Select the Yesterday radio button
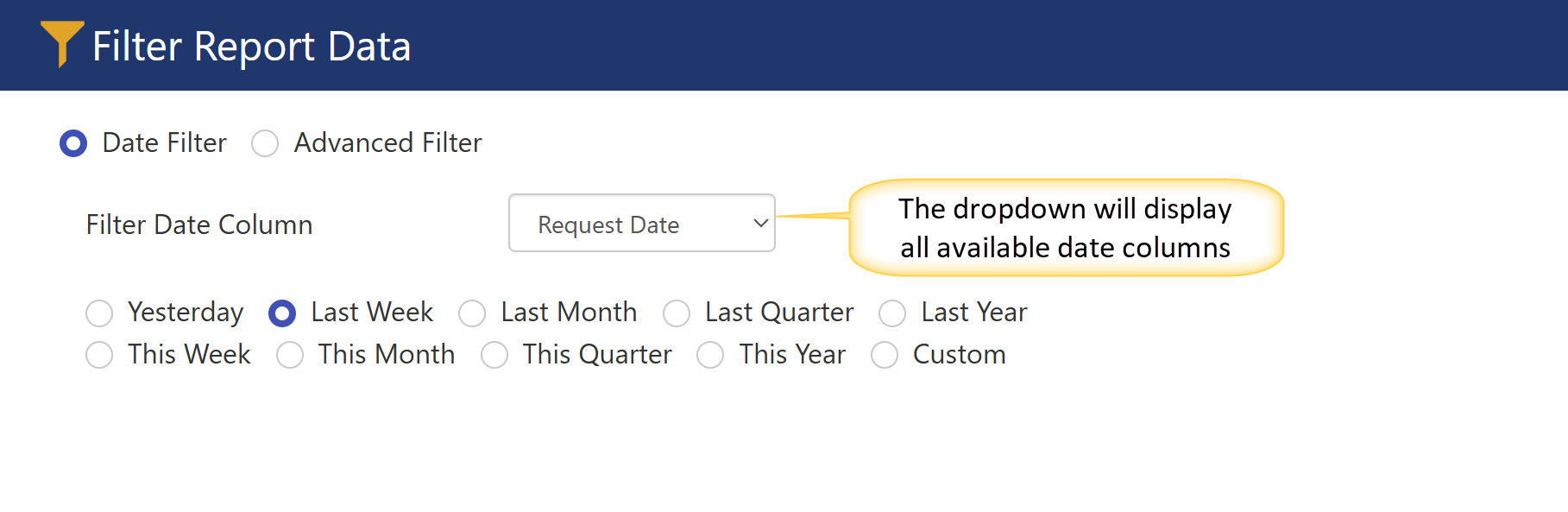Screen dimensions: 1568x512 pos(99,313)
